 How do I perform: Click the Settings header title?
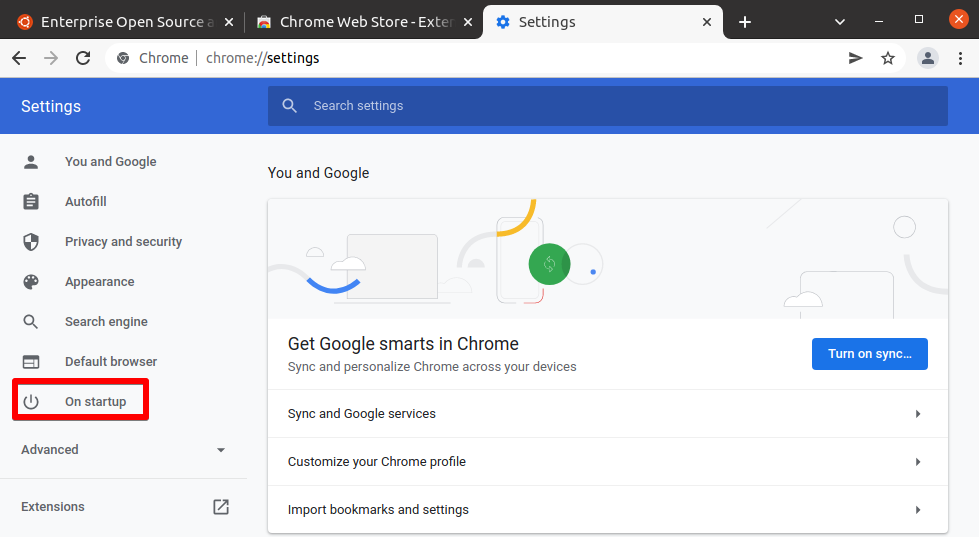[51, 106]
